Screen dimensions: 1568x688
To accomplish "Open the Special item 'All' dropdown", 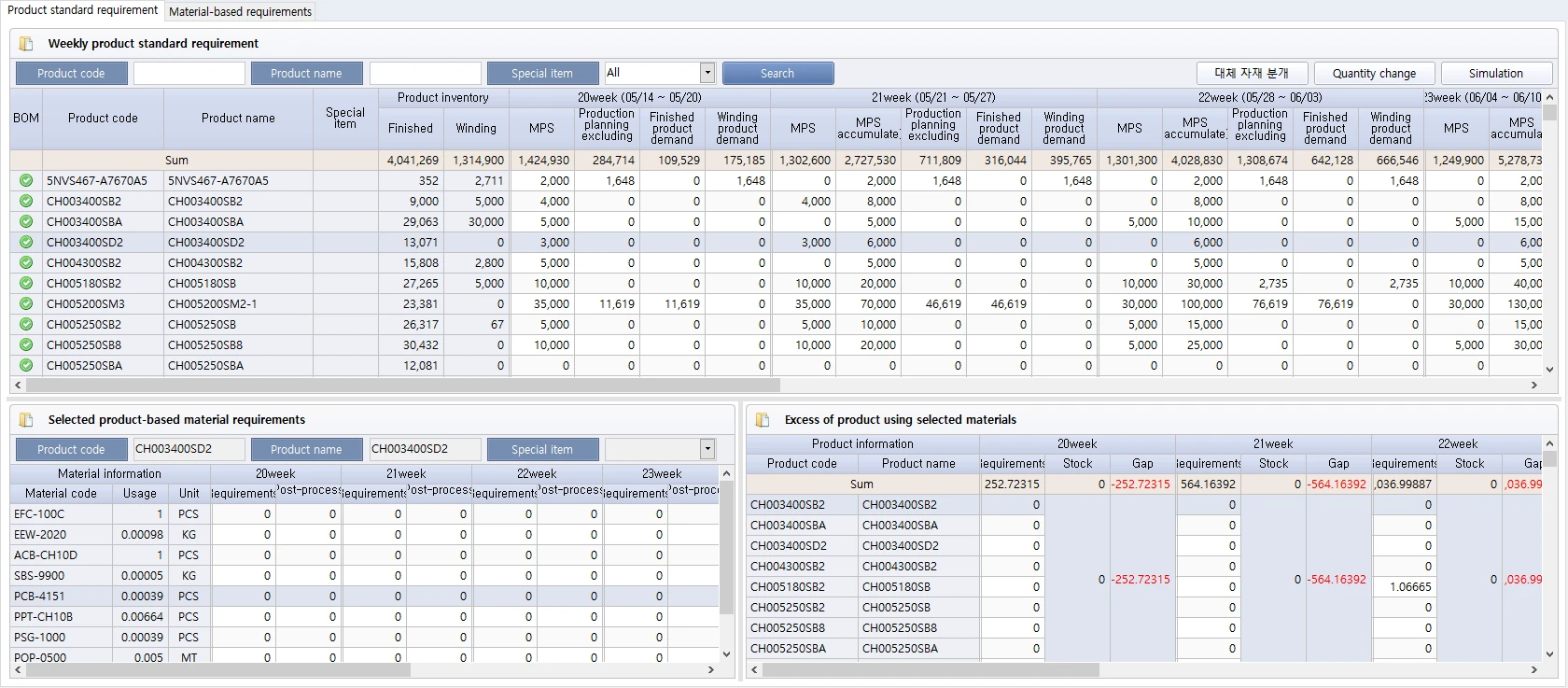I will point(707,73).
